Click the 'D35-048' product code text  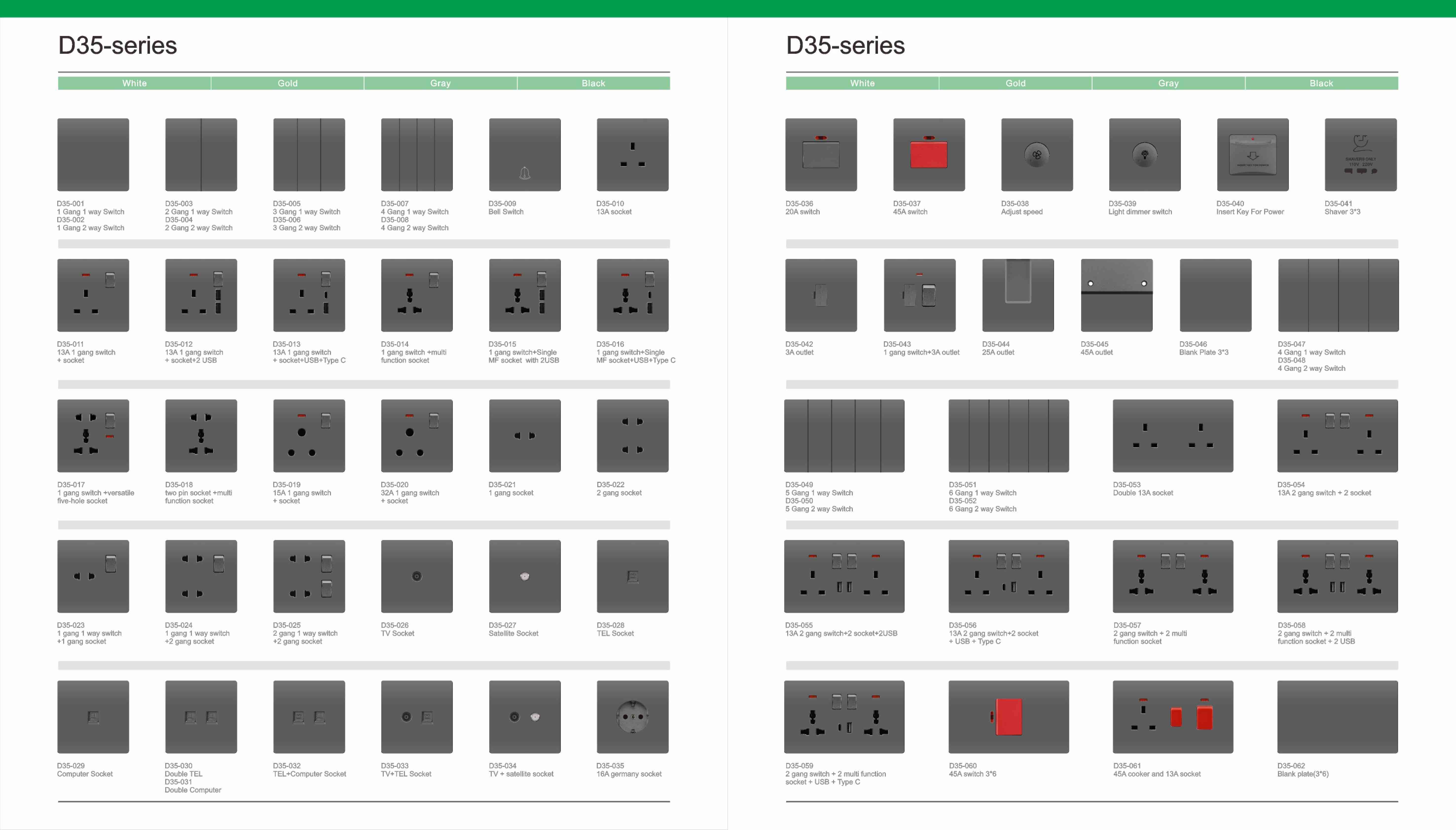coord(1291,360)
